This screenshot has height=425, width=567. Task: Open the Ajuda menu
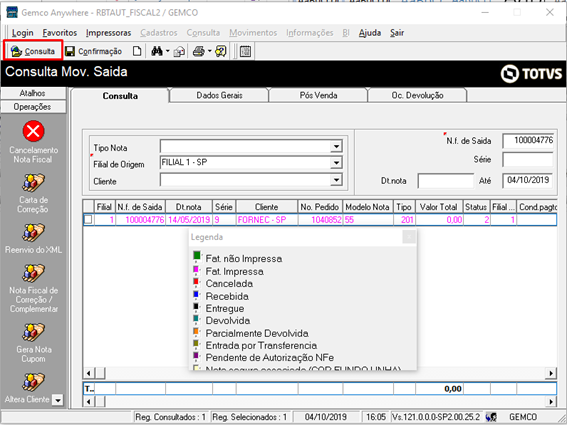pyautogui.click(x=370, y=33)
